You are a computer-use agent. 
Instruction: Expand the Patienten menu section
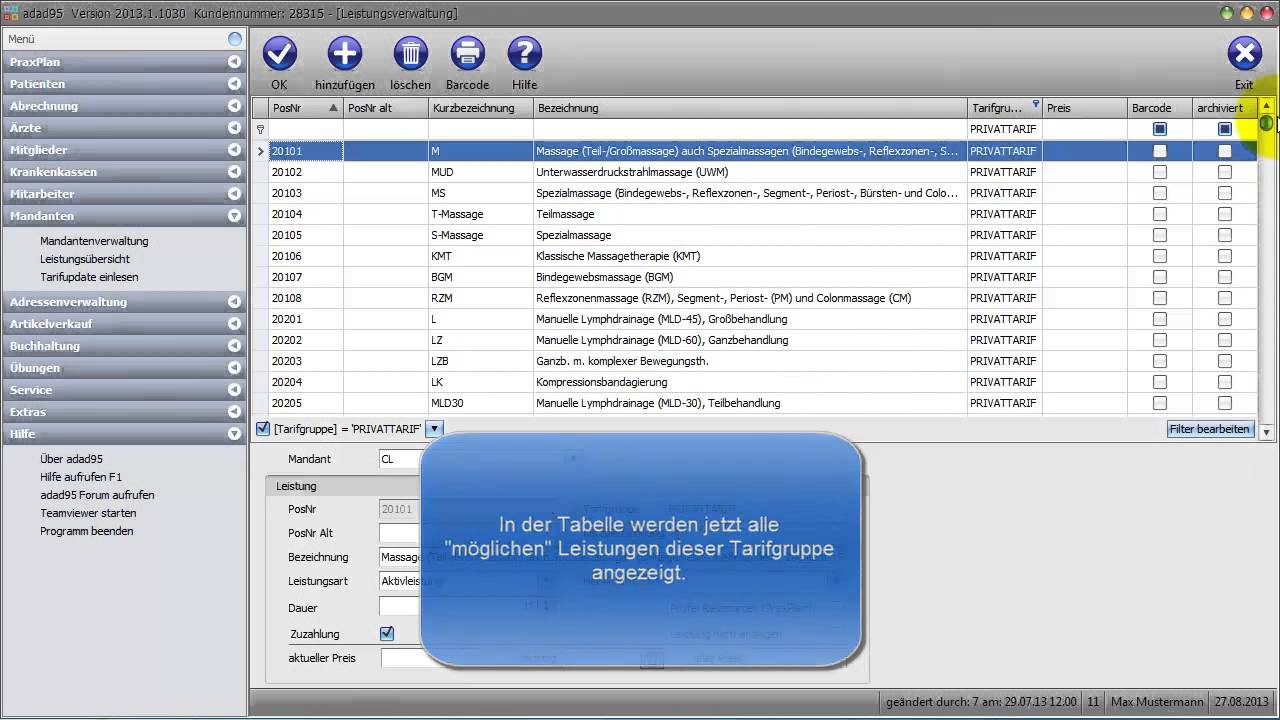coord(234,84)
